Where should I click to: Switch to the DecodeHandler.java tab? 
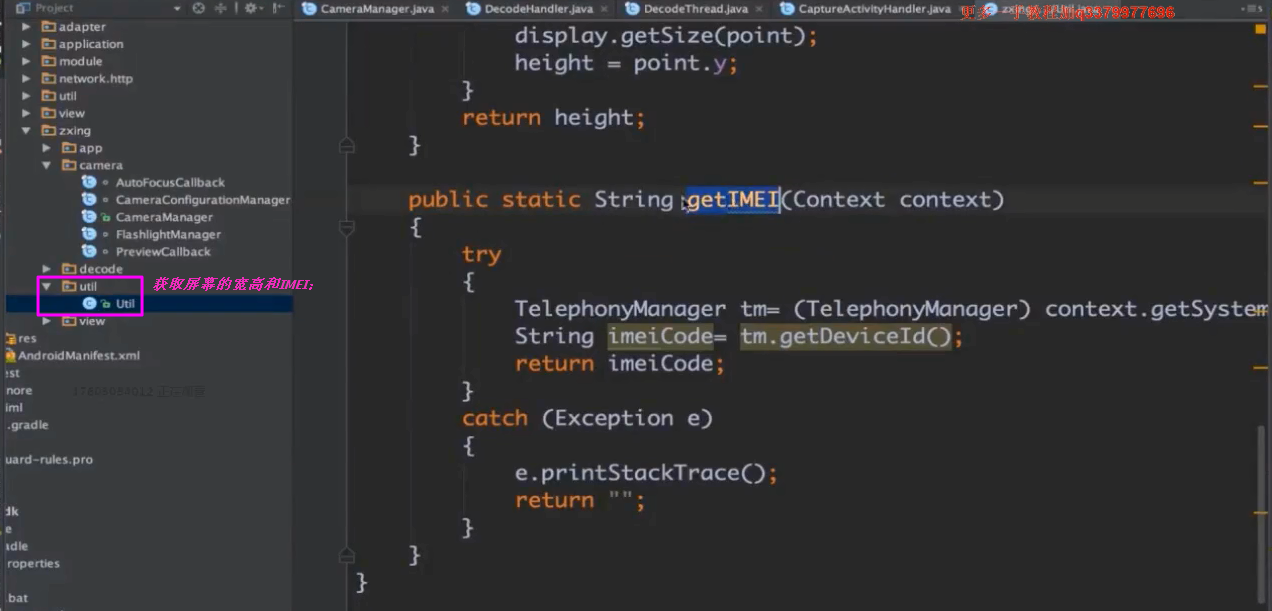coord(538,9)
